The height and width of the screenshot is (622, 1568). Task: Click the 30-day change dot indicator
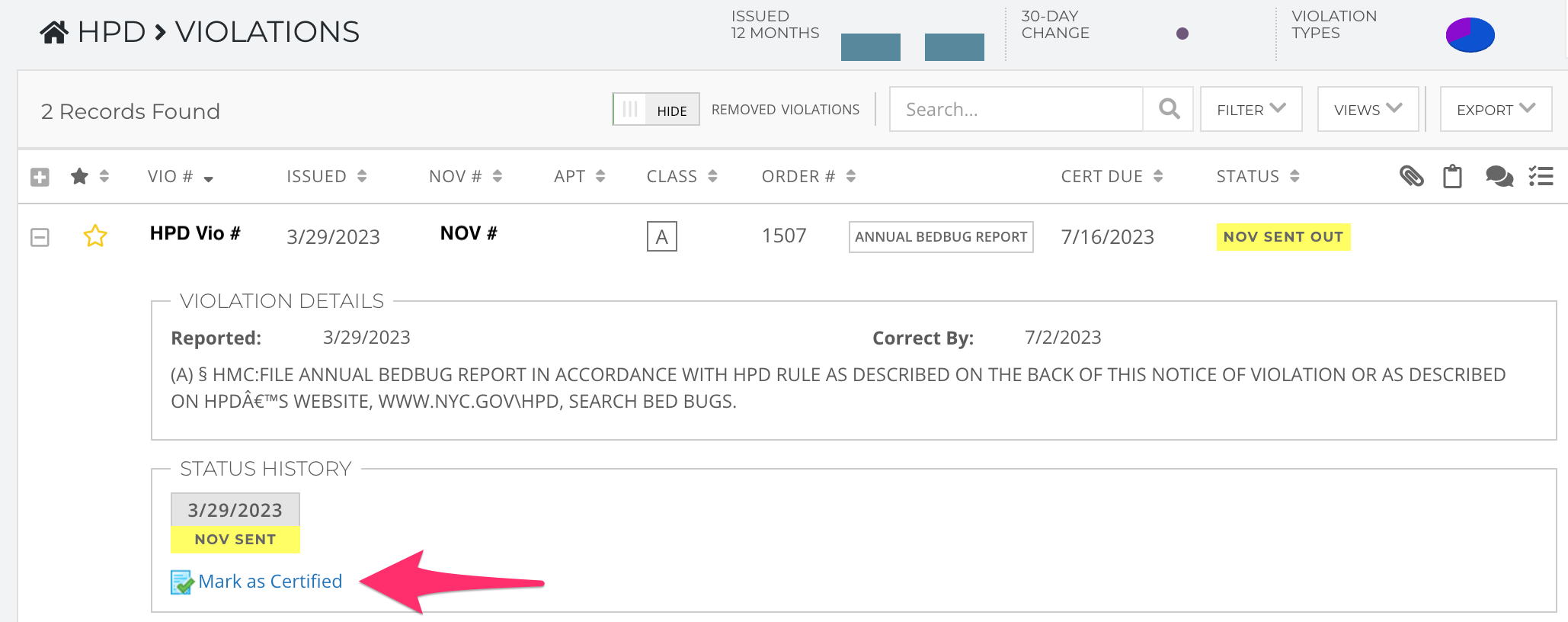click(x=1182, y=34)
